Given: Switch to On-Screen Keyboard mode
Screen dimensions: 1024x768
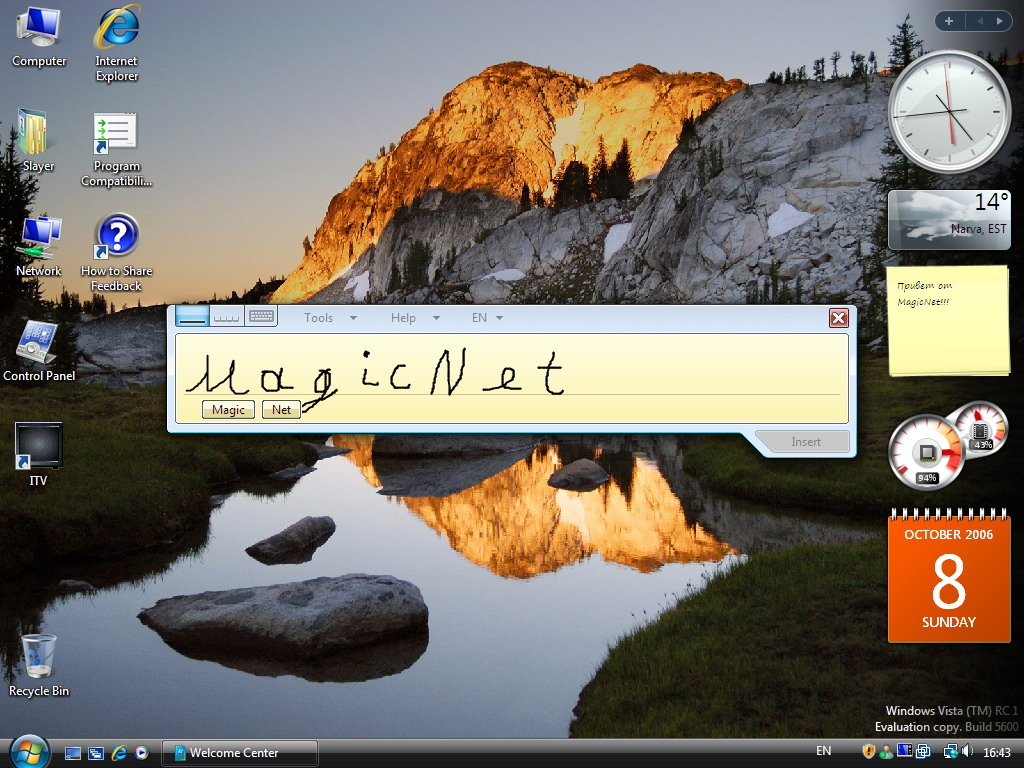Looking at the screenshot, I should coord(261,317).
